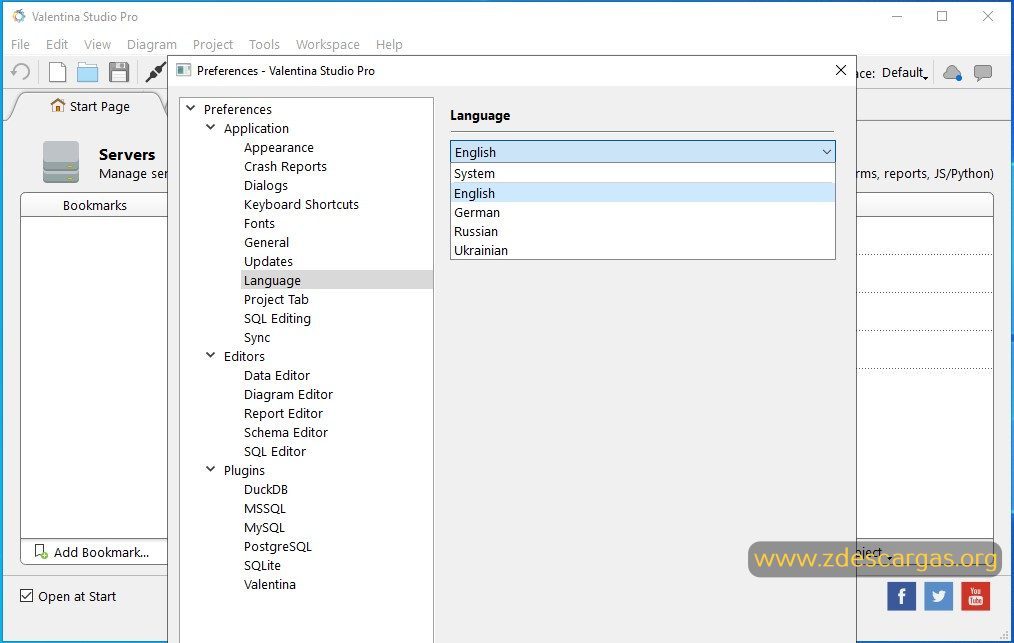
Task: Click the New document toolbar icon
Action: (x=58, y=72)
